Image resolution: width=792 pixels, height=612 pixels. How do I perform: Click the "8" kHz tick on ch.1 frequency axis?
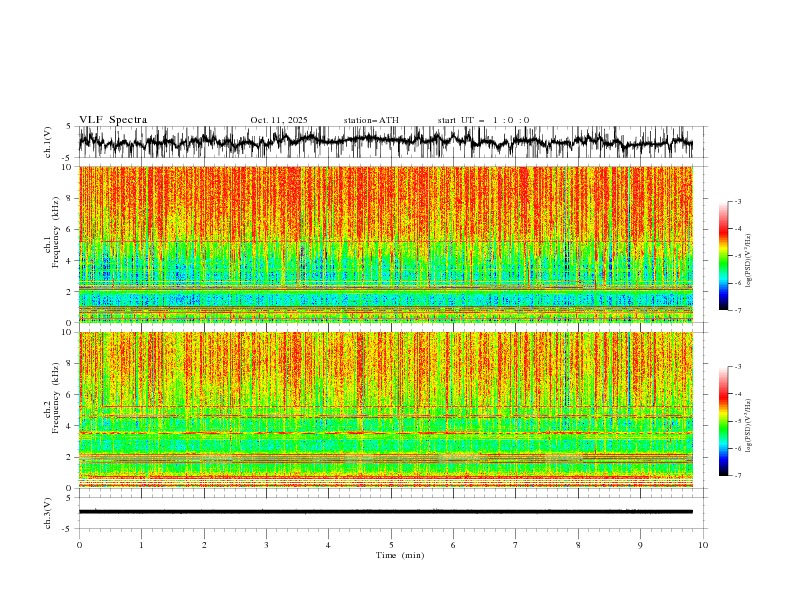click(x=70, y=198)
